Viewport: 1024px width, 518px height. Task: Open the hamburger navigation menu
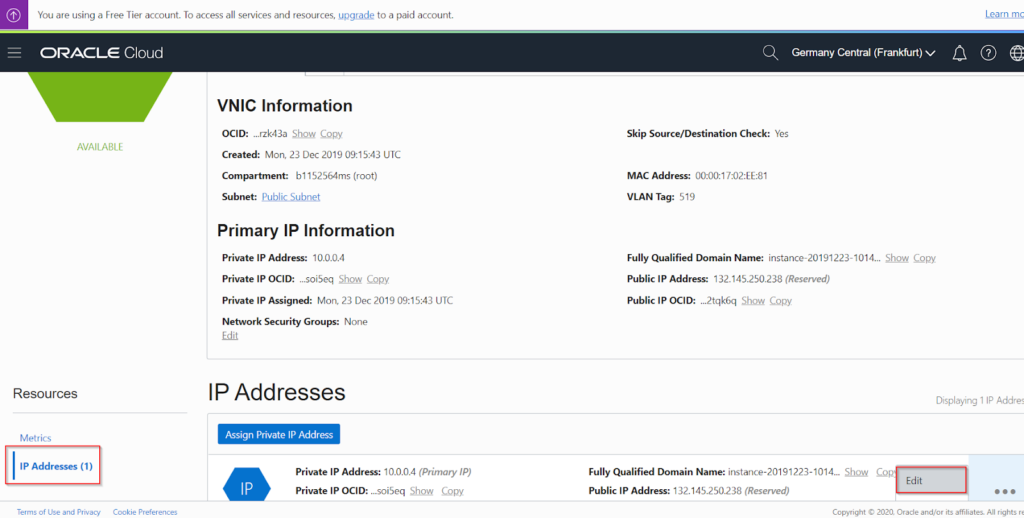pos(15,53)
